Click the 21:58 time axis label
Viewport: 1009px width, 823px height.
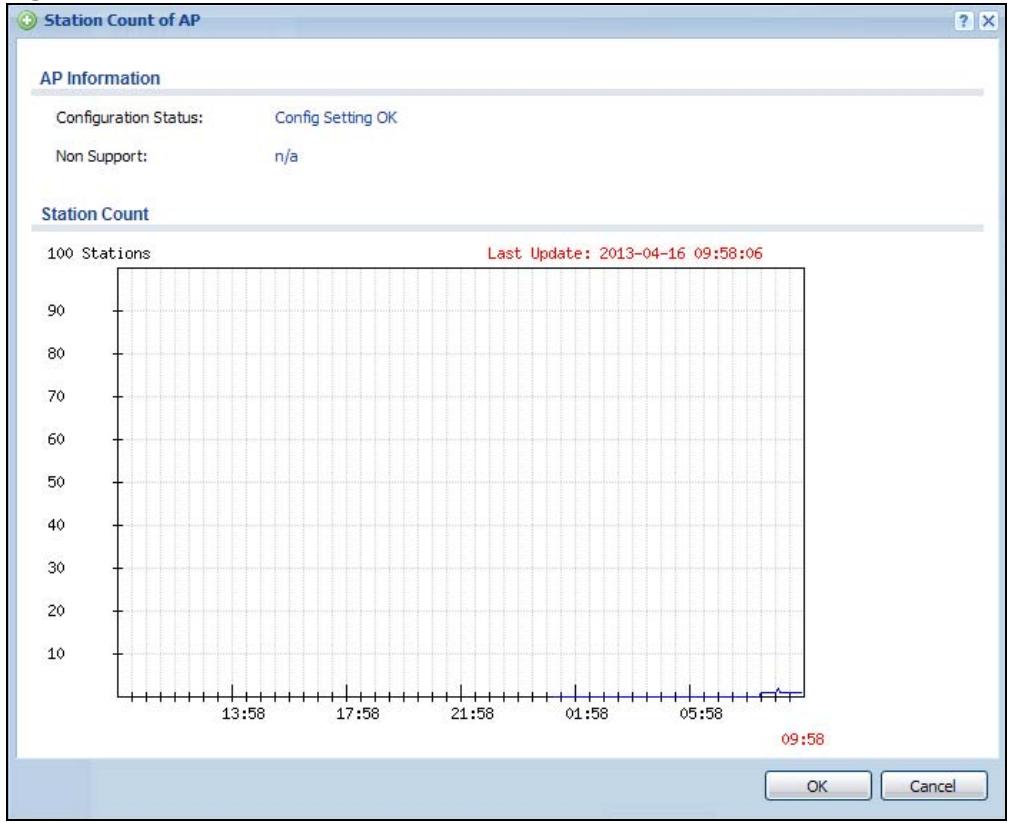472,714
